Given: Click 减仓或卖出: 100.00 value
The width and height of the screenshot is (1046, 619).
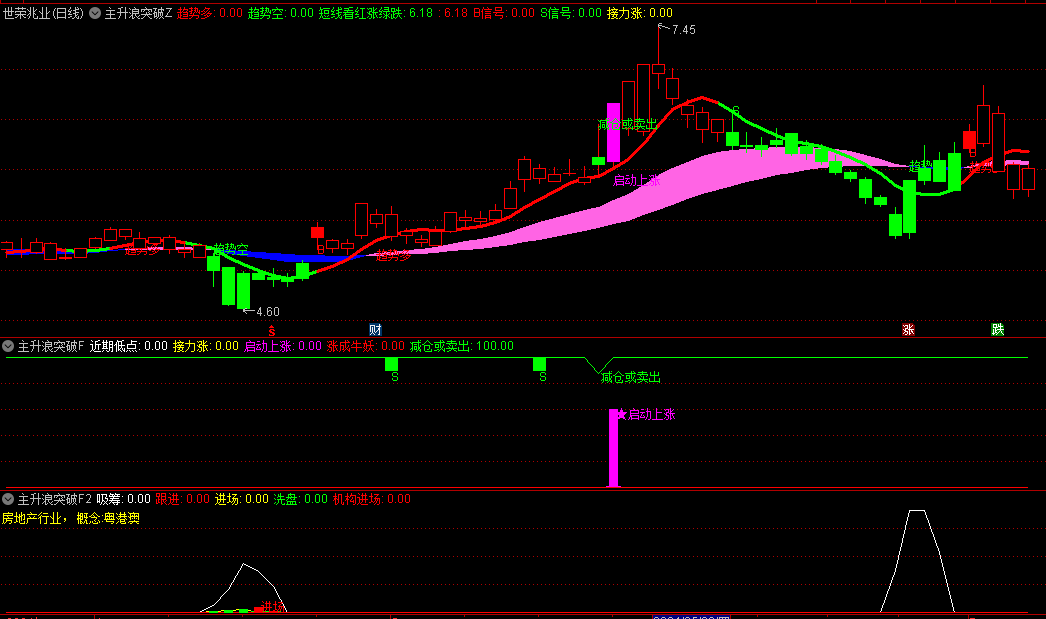Looking at the screenshot, I should pyautogui.click(x=462, y=346).
